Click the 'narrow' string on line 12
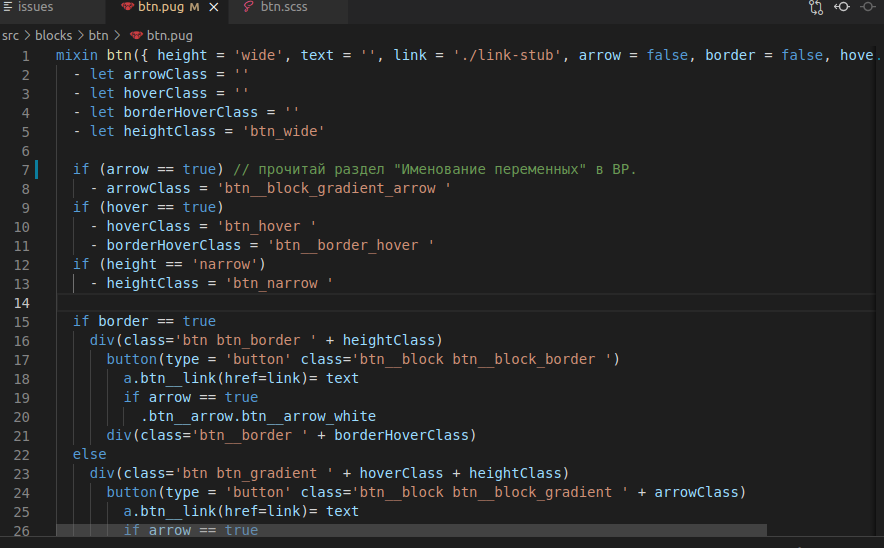Image resolution: width=884 pixels, height=548 pixels. pos(224,264)
